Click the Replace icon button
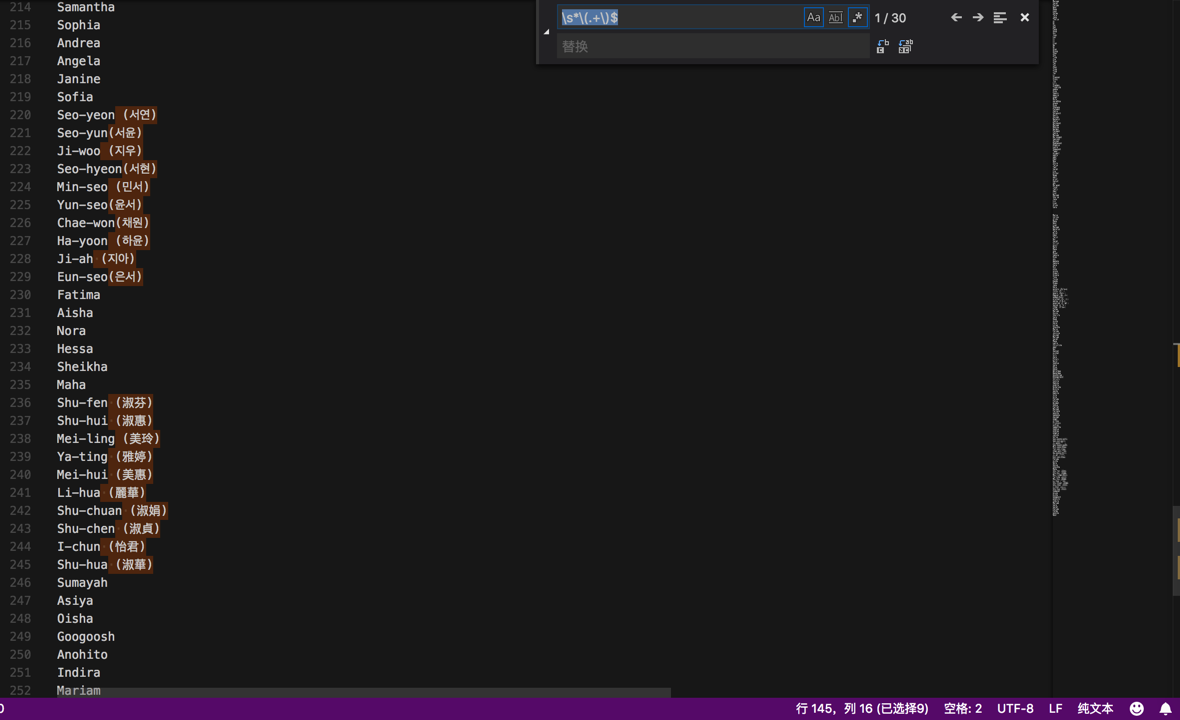The height and width of the screenshot is (720, 1180). click(883, 47)
